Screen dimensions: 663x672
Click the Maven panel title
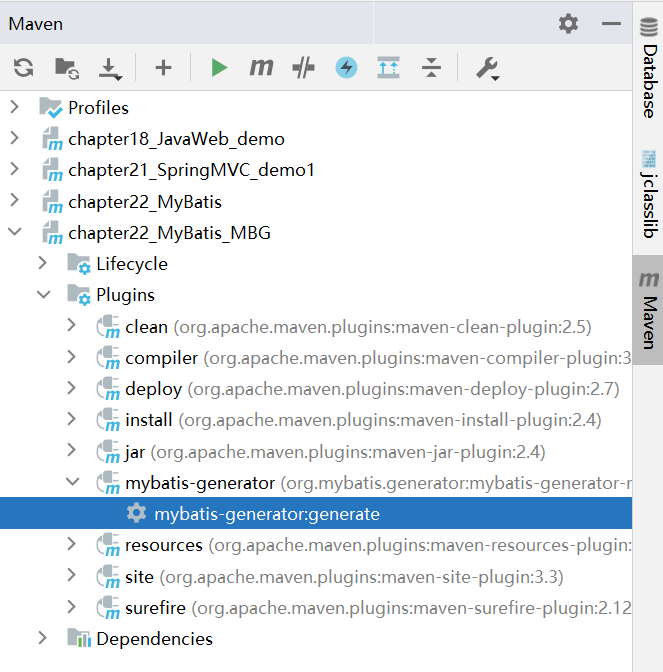[36, 24]
